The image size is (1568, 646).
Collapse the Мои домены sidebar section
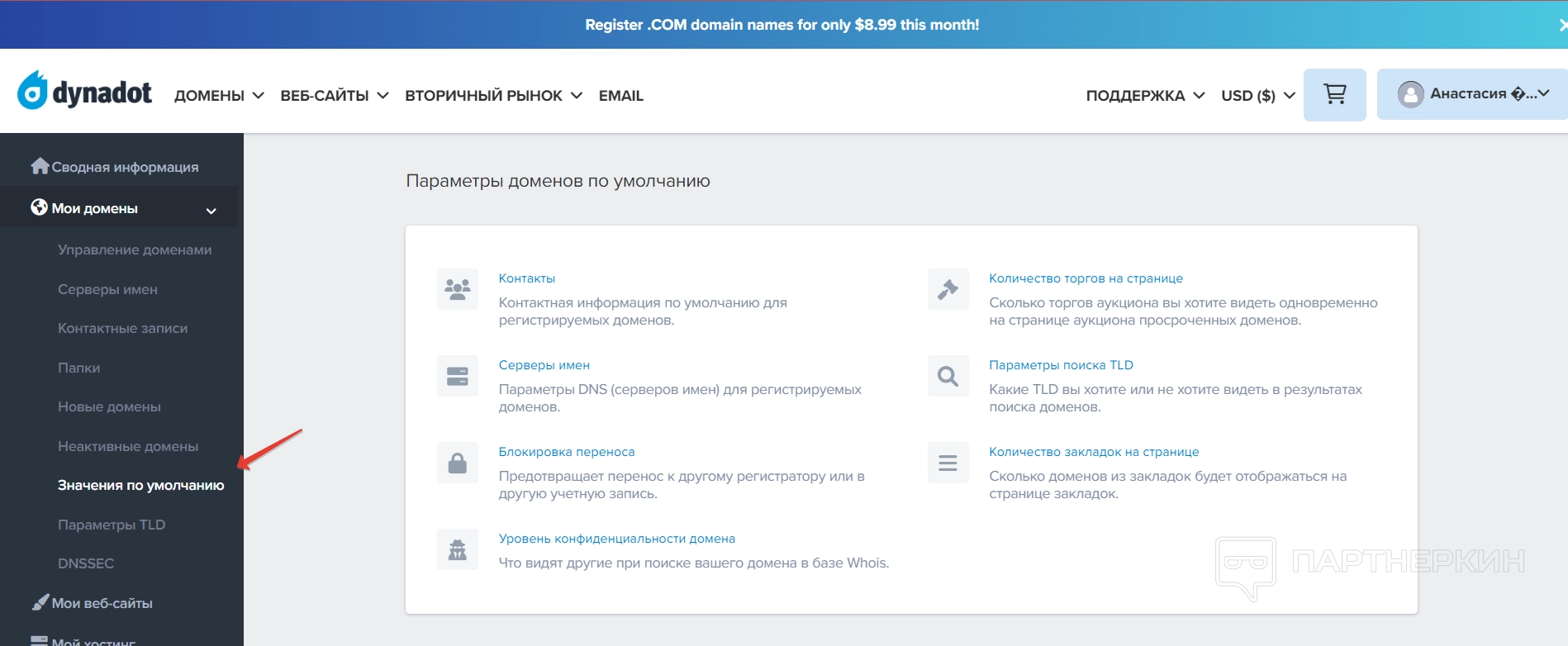(x=211, y=210)
